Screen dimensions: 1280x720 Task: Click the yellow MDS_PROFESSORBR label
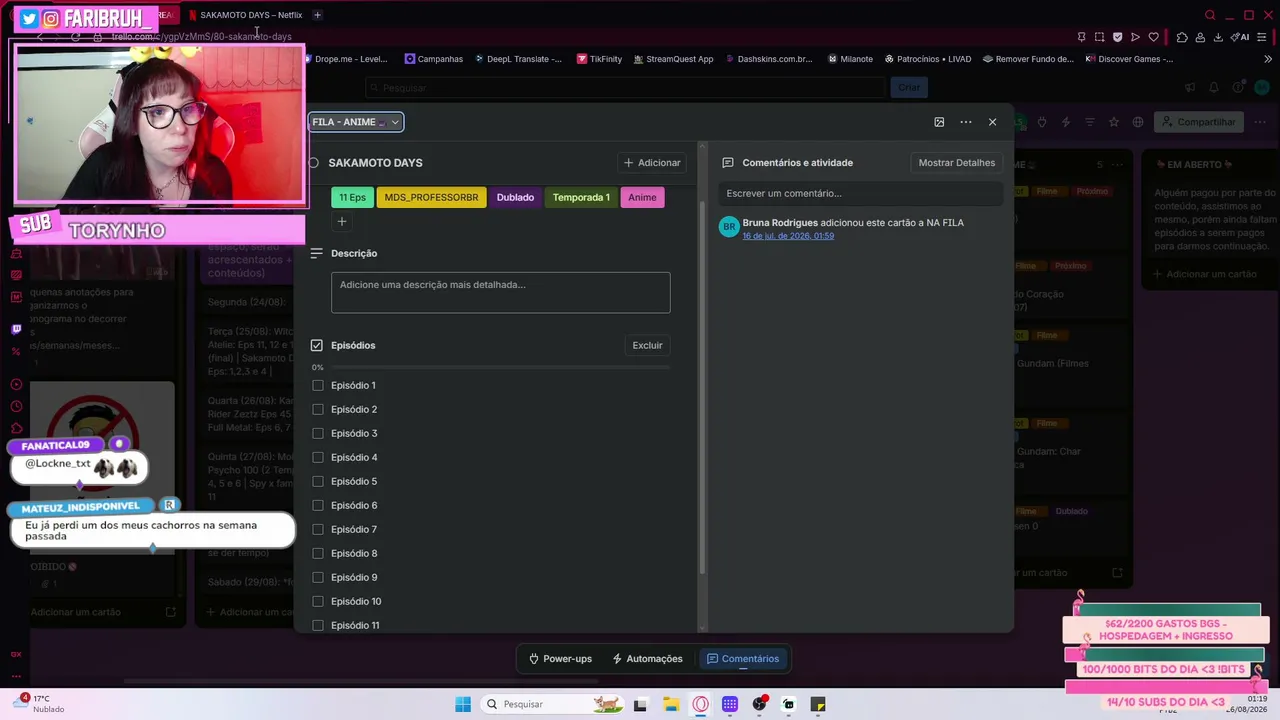point(431,198)
